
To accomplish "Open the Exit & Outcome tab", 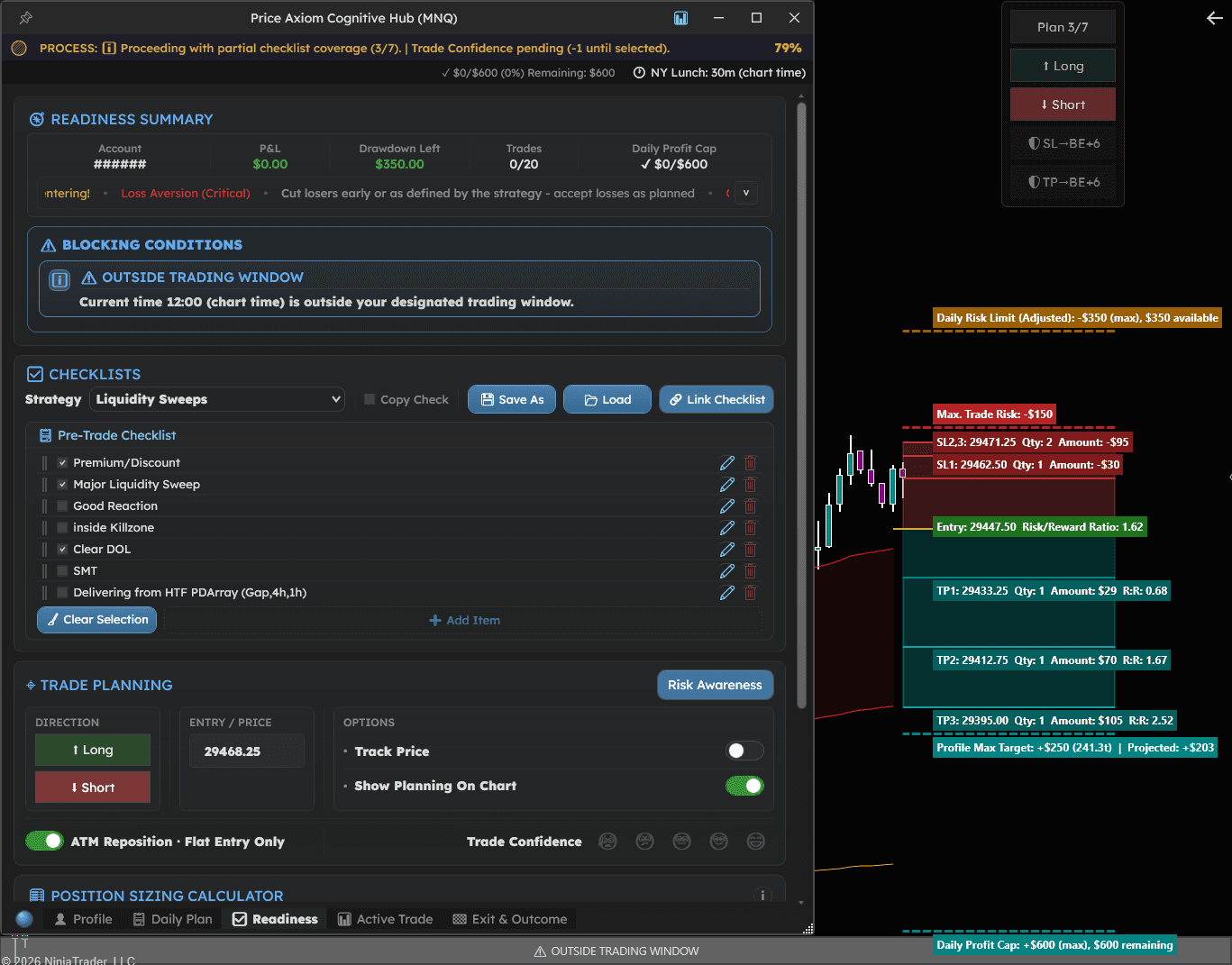I will pyautogui.click(x=509, y=919).
